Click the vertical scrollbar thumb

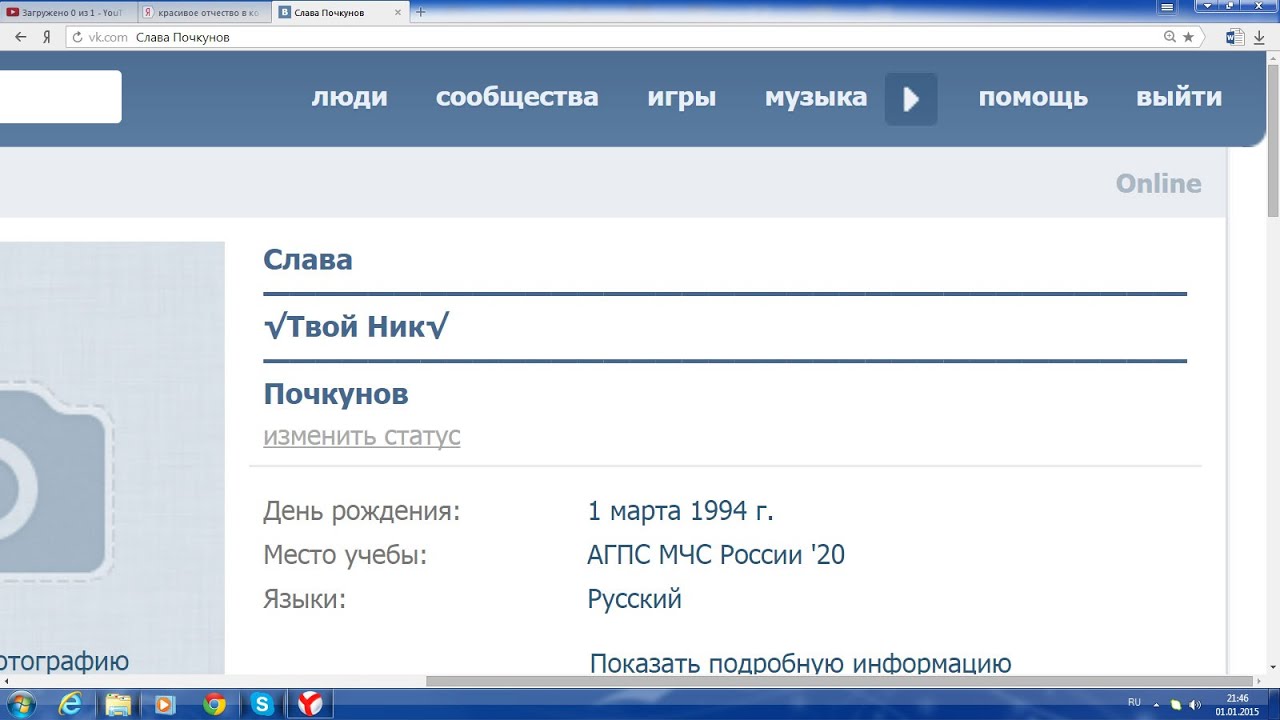click(1273, 142)
